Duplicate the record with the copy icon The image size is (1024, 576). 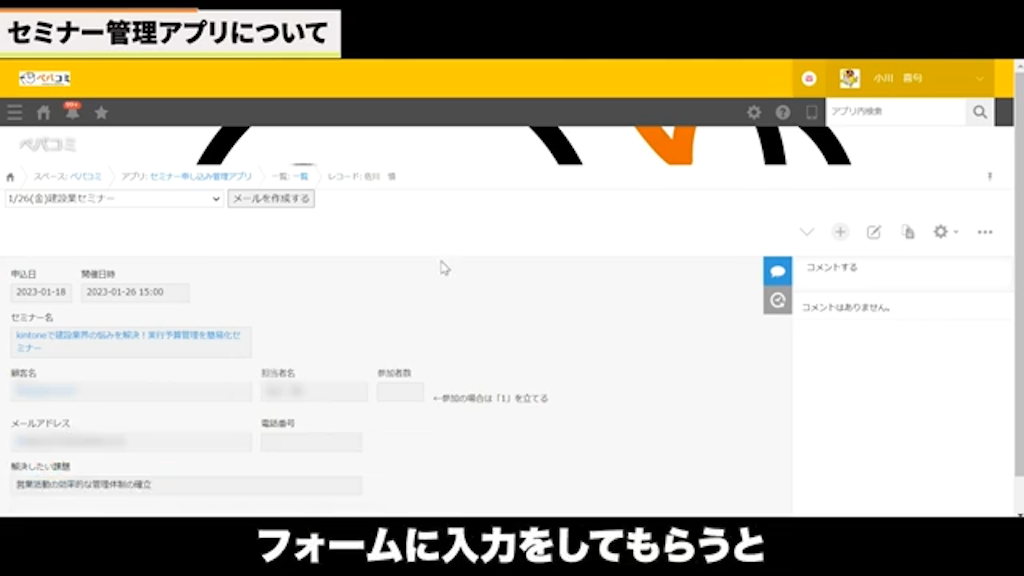coord(907,231)
